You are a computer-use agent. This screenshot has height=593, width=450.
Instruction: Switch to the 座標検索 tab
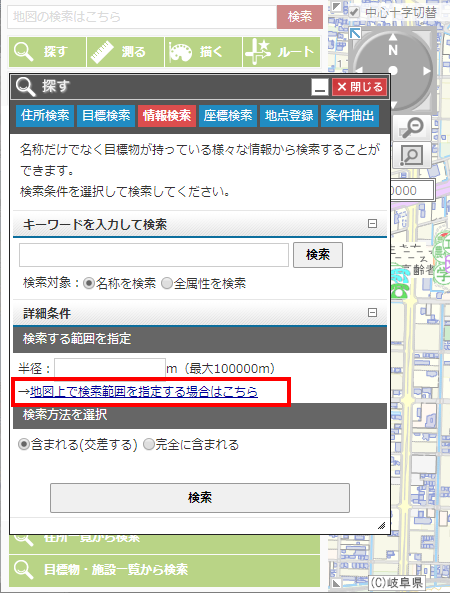pos(228,115)
